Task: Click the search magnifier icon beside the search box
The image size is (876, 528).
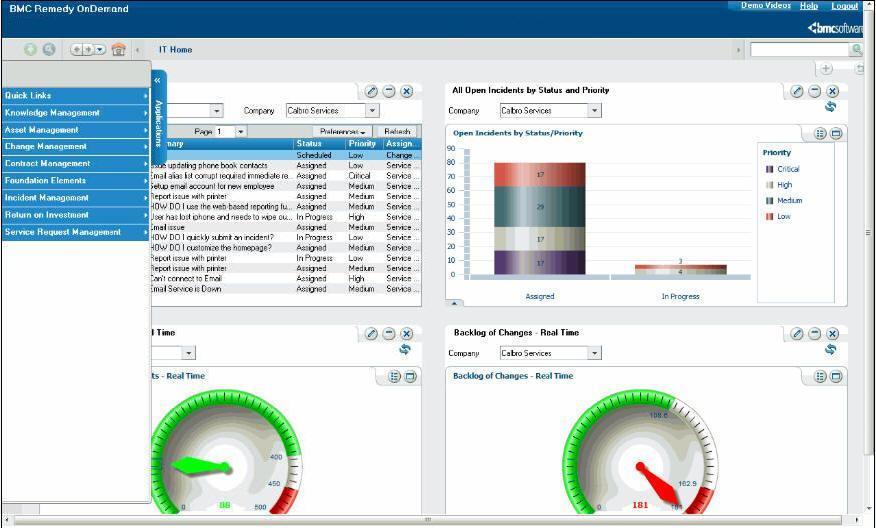Action: (857, 49)
